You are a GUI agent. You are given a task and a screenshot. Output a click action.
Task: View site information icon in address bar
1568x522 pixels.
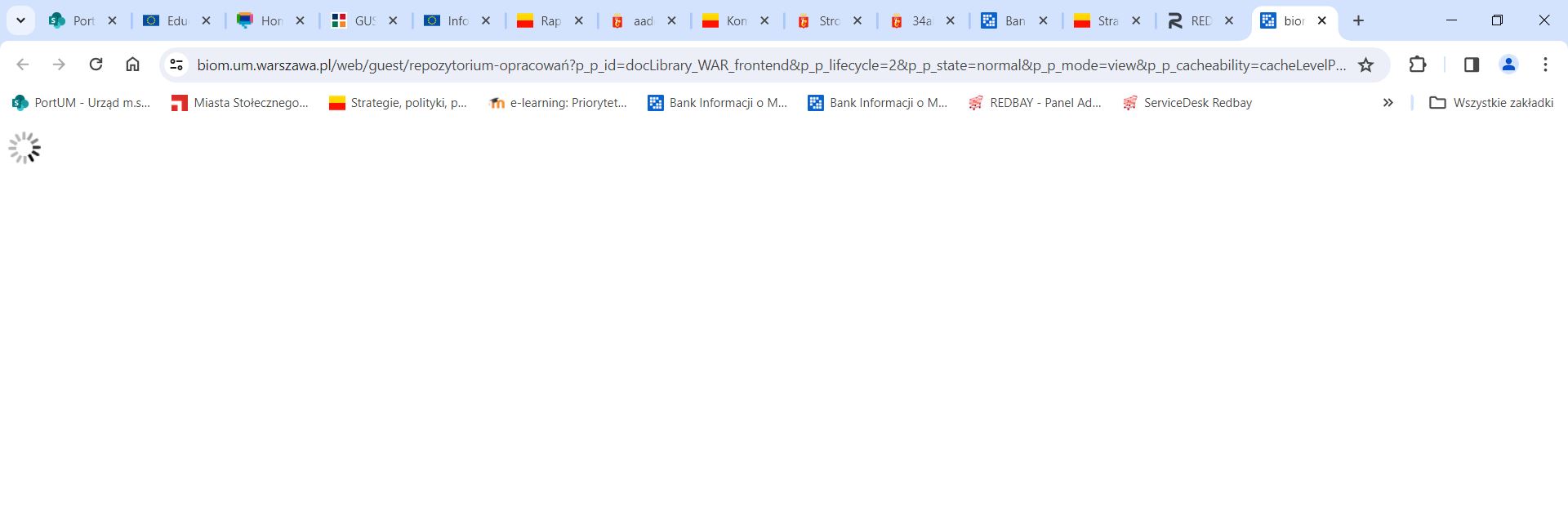176,65
